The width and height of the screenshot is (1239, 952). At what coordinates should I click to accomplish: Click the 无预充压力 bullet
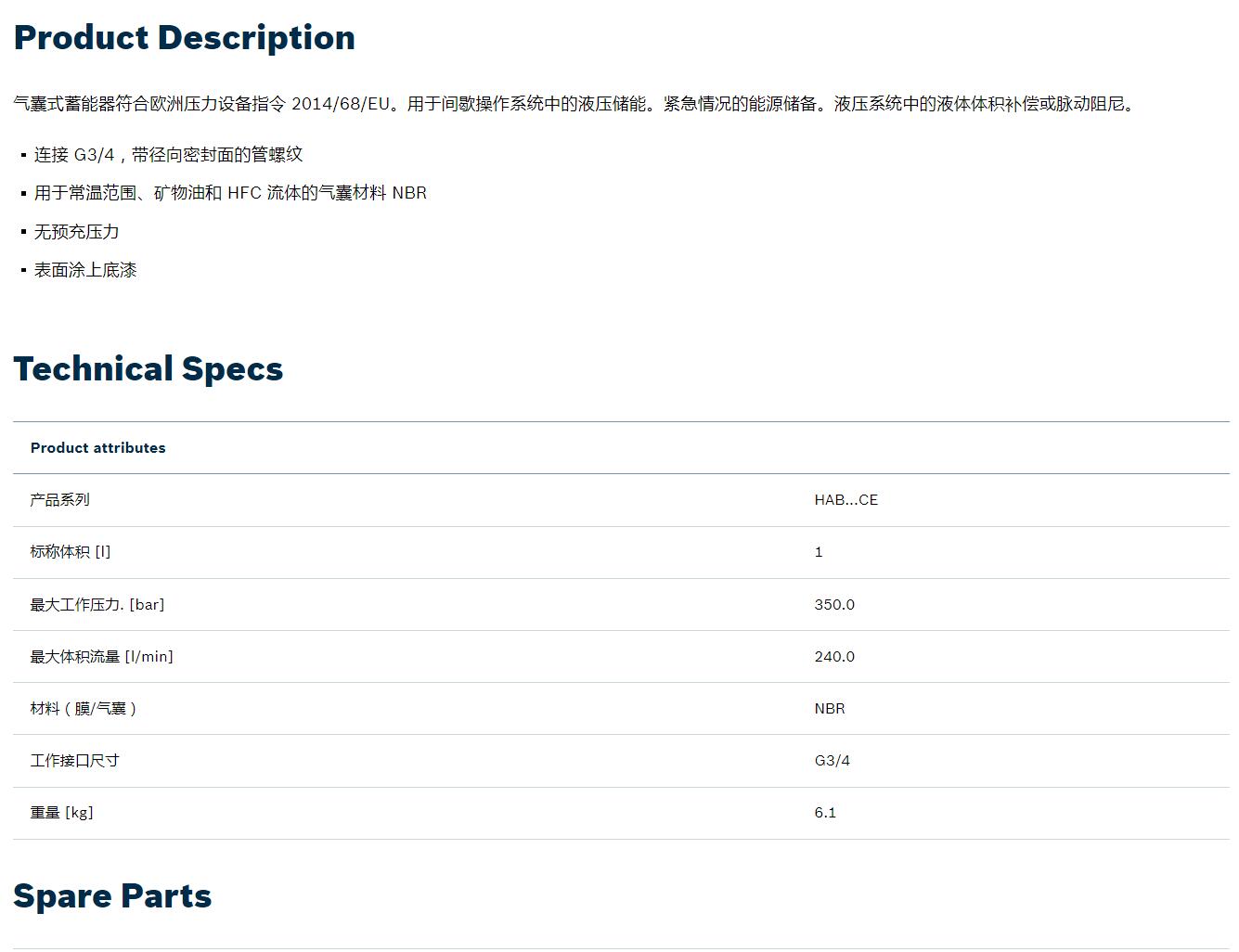[76, 231]
